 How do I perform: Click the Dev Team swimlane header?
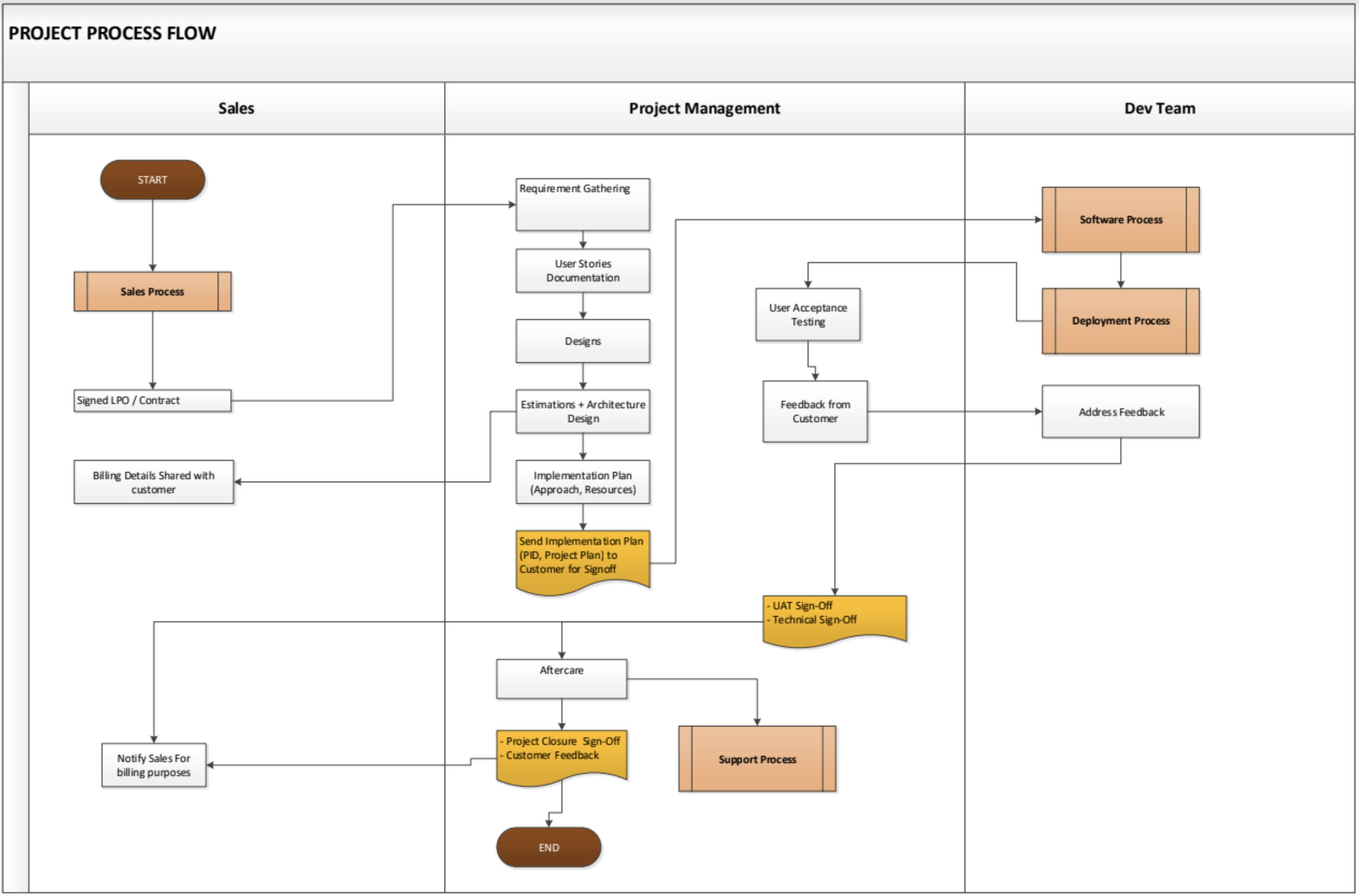[1160, 109]
